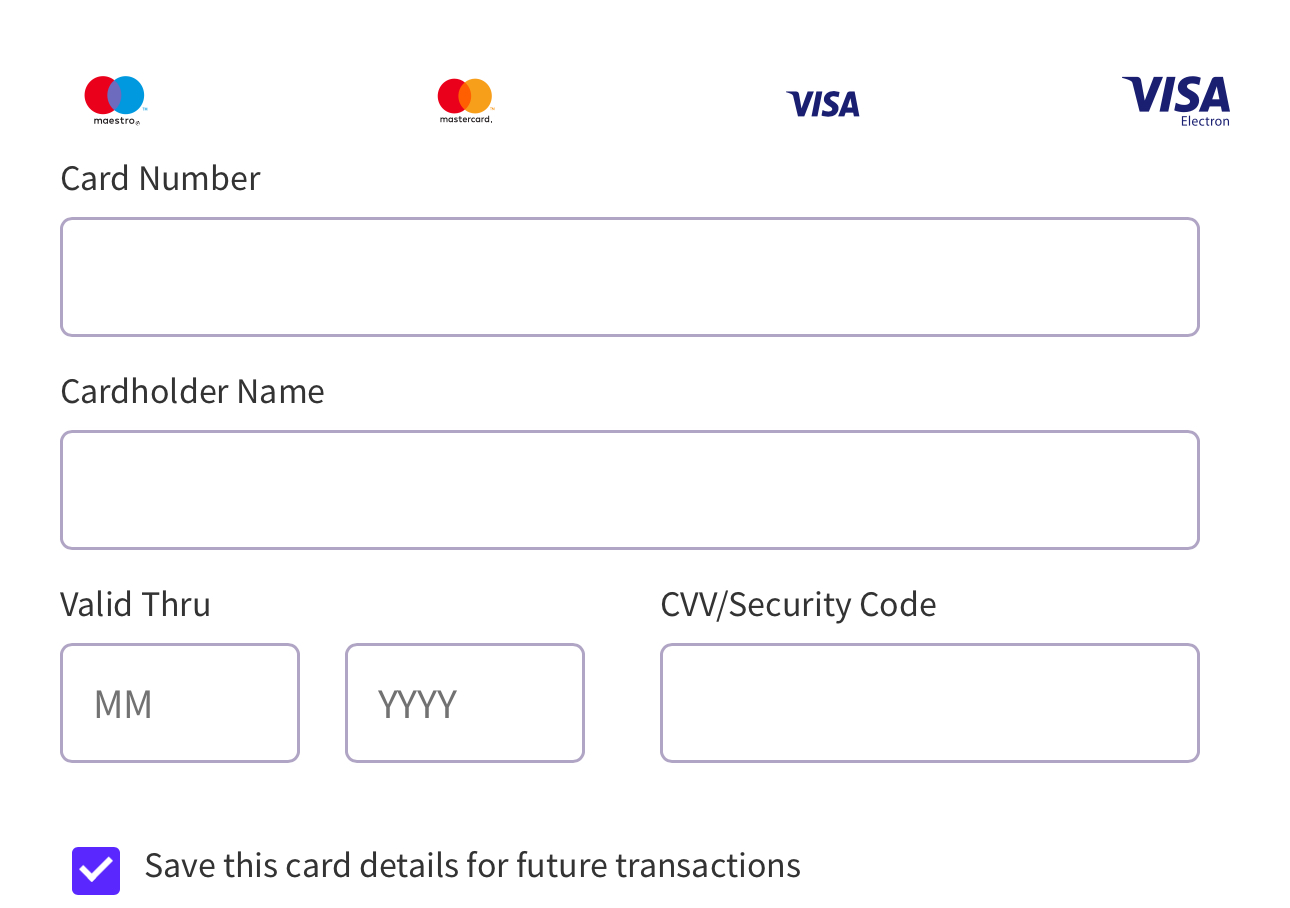Pick the Visa Electron card logo

click(1176, 101)
